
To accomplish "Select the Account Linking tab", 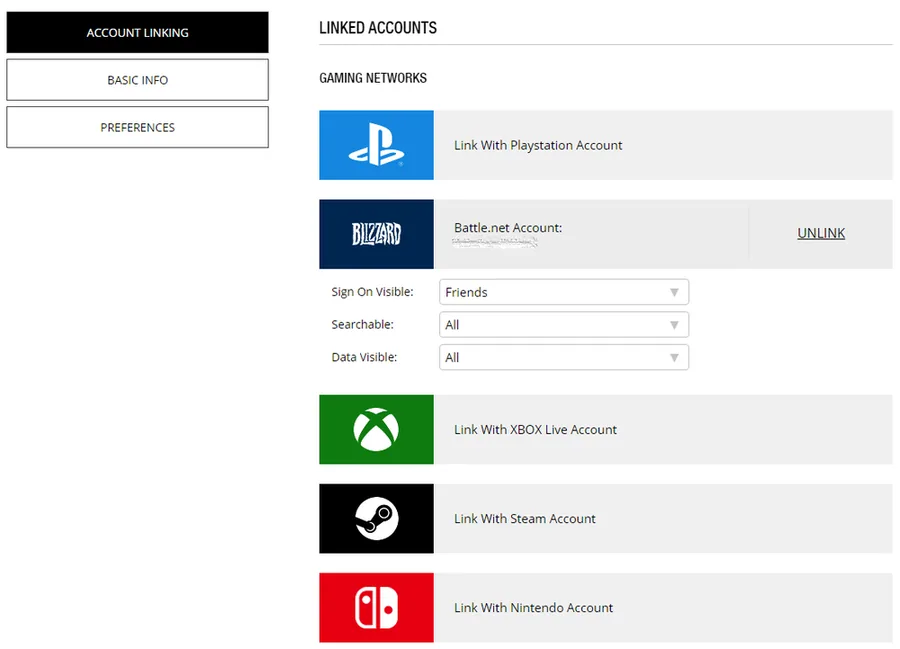I will (138, 33).
